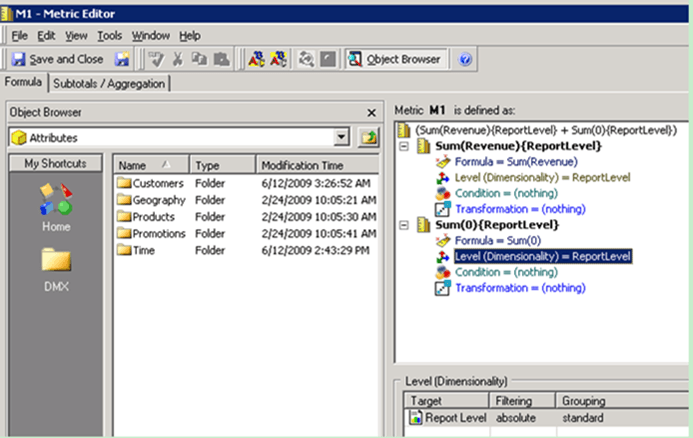Sort by the Type column header
This screenshot has height=438, width=693.
[223, 165]
